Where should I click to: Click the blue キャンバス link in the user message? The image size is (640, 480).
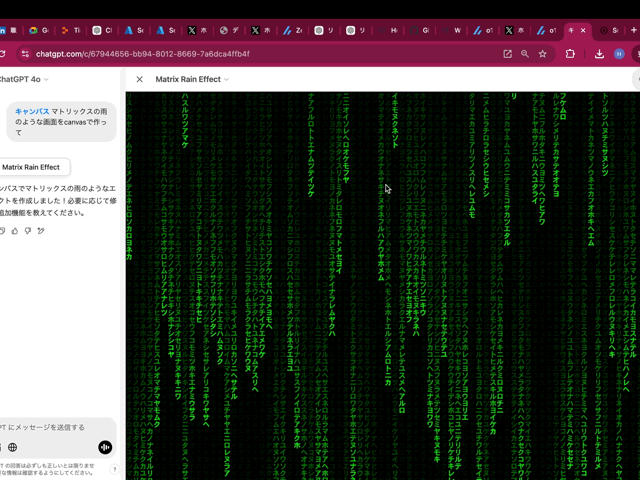pos(32,111)
